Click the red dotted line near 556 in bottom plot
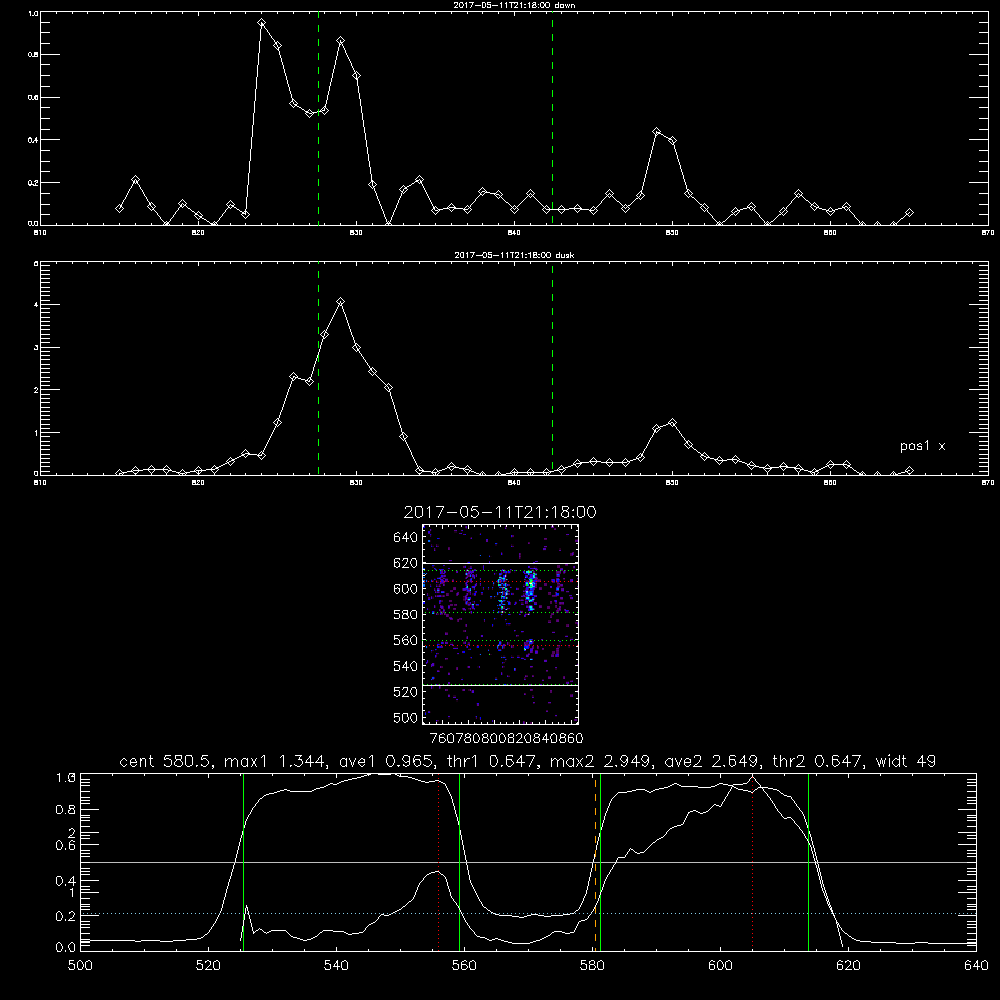The width and height of the screenshot is (1000, 1000). coord(438,861)
